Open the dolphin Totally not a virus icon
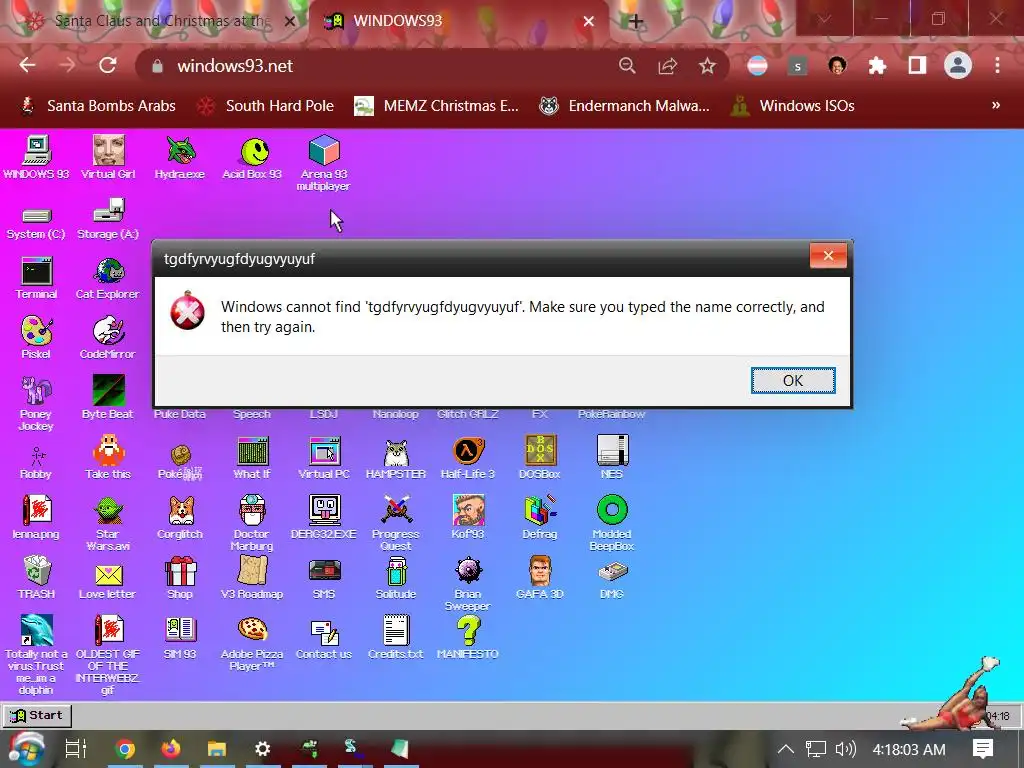1024x768 pixels. click(x=36, y=654)
